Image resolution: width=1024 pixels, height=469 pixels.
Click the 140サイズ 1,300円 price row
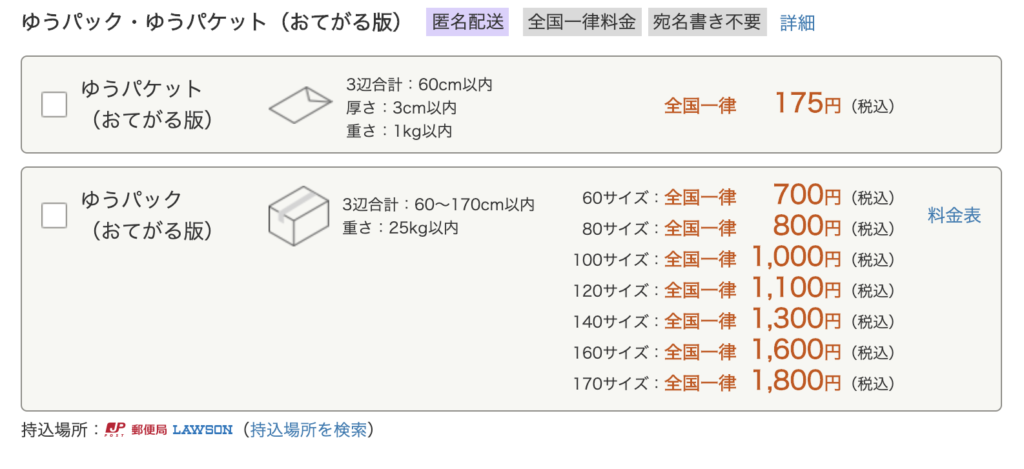click(x=733, y=319)
